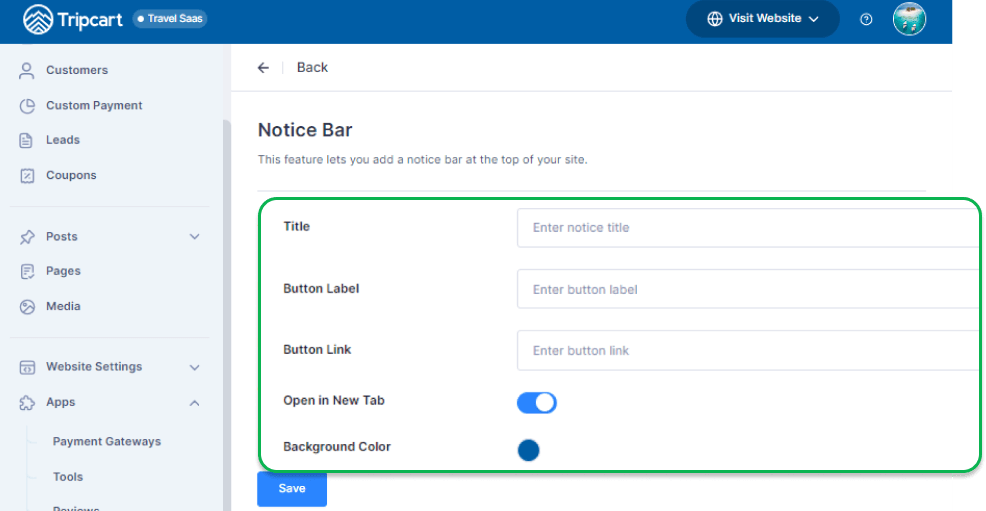Click the Customers person icon
The width and height of the screenshot is (986, 511).
(26, 70)
